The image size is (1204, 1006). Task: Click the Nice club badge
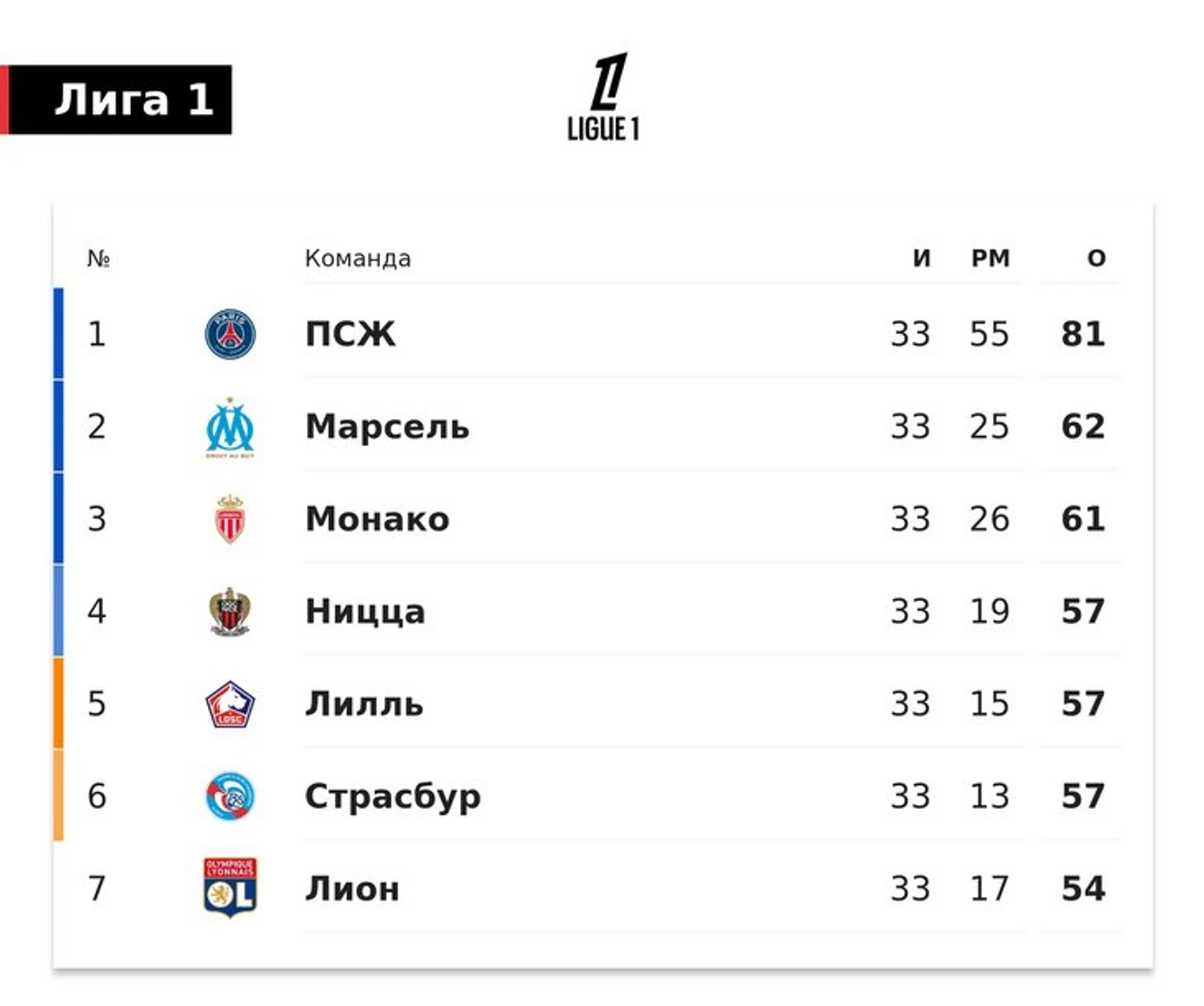(230, 612)
